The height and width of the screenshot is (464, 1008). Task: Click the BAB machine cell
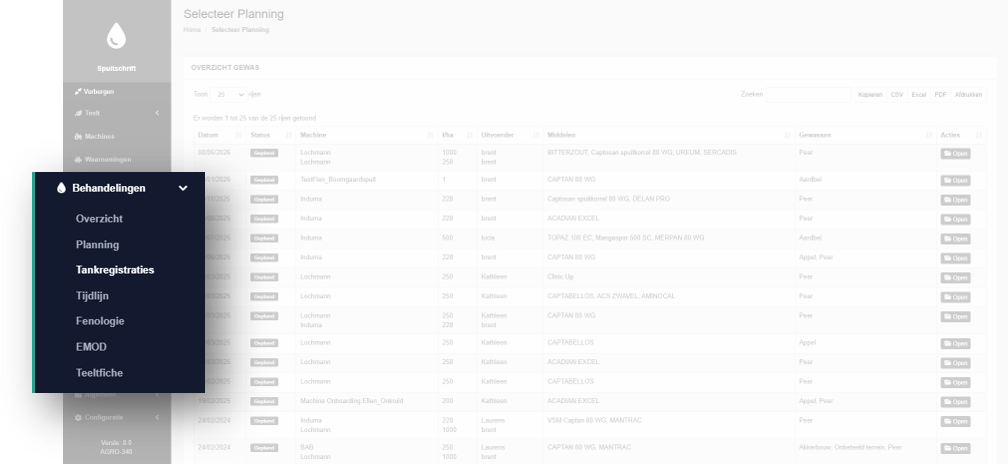point(307,447)
